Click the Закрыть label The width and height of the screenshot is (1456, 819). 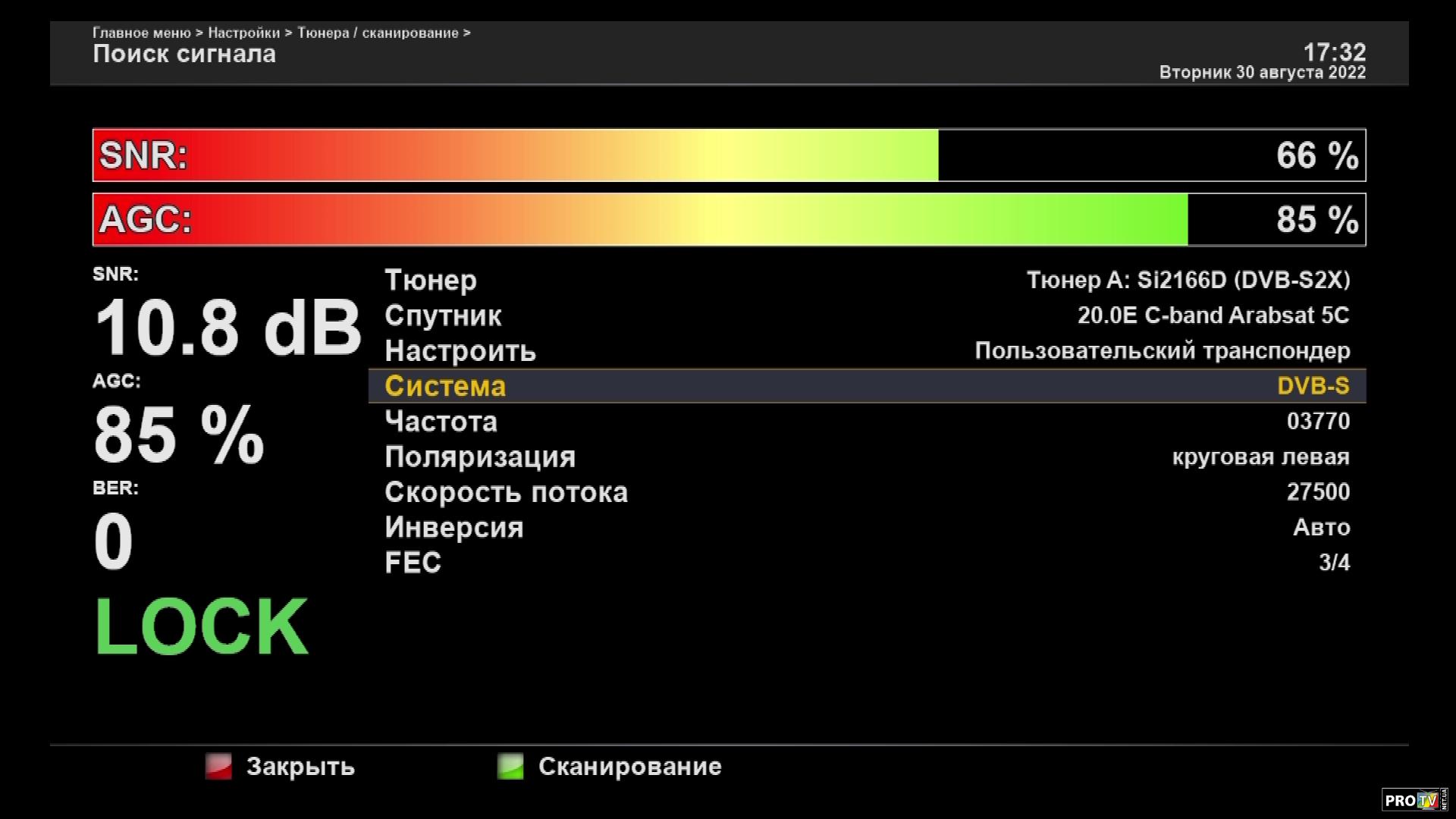[300, 767]
